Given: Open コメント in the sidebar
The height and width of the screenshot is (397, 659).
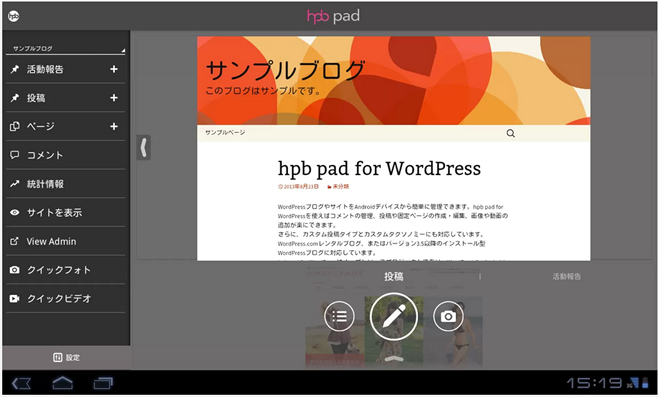Looking at the screenshot, I should click(66, 155).
